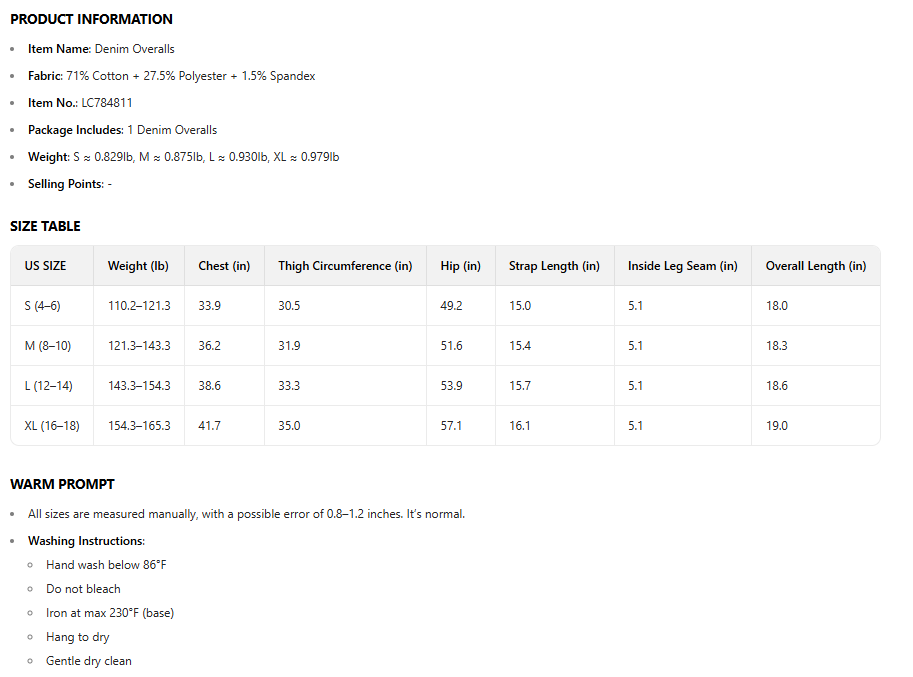Click the Weight (lb) column header
Screen dimensions: 913x677
pyautogui.click(x=138, y=266)
